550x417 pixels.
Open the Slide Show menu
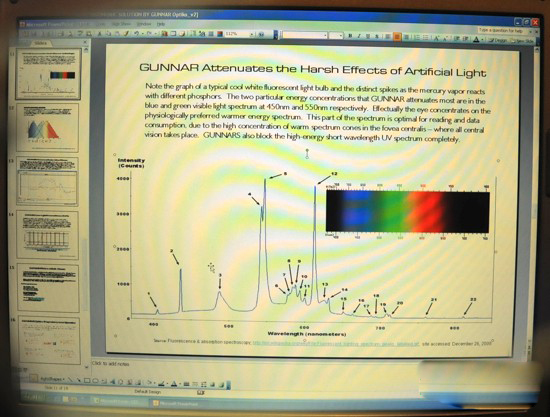point(121,24)
